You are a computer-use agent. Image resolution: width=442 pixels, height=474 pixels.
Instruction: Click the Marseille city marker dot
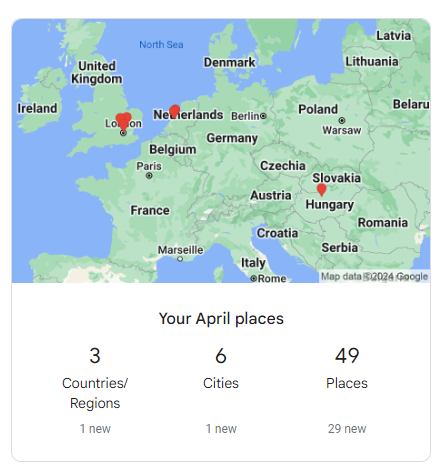180,259
